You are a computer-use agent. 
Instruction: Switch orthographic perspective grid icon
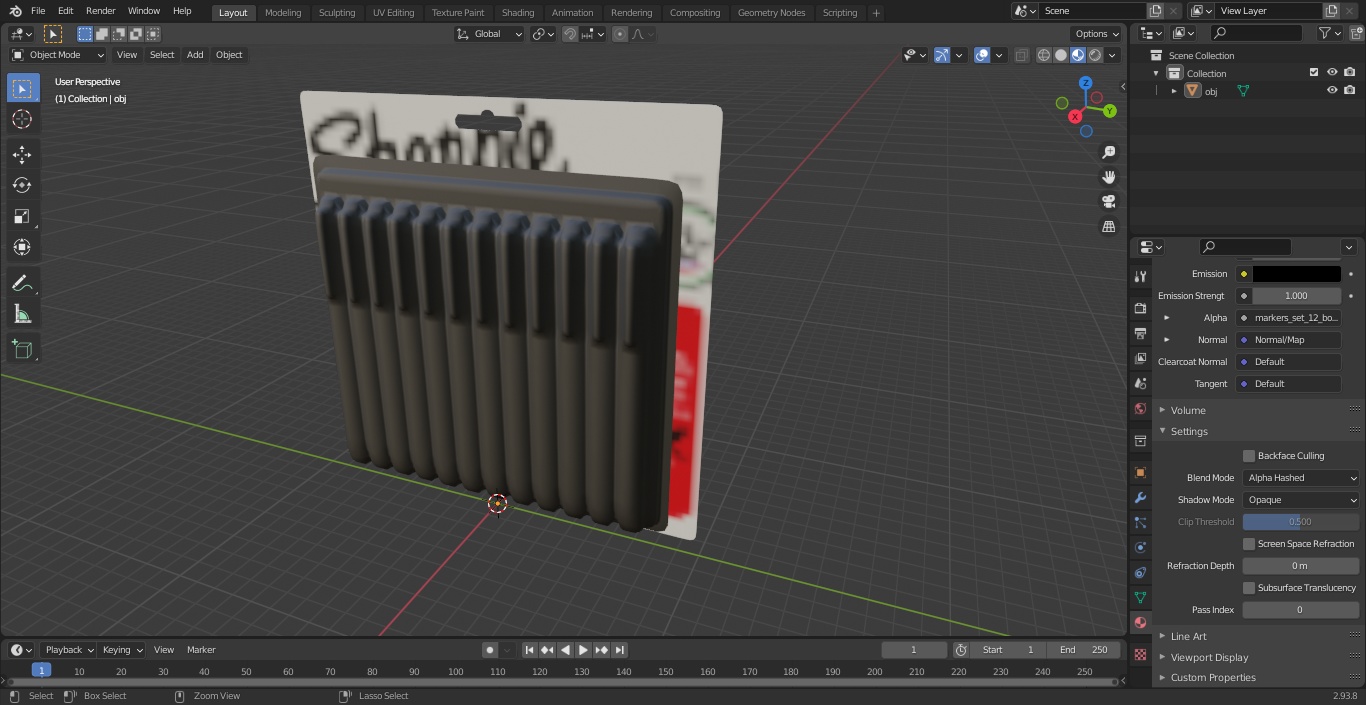[1109, 227]
